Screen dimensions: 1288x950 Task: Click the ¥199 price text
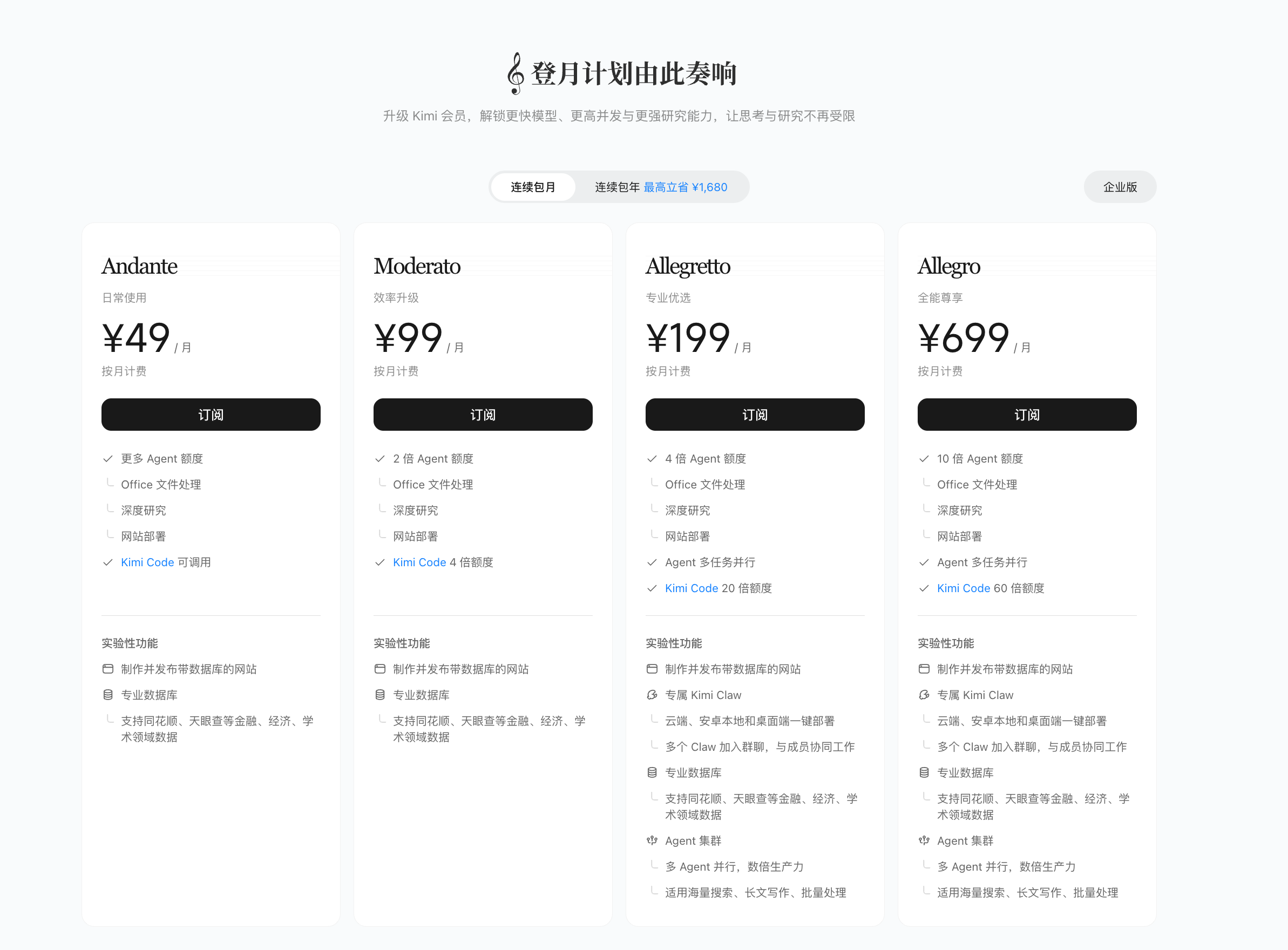688,337
